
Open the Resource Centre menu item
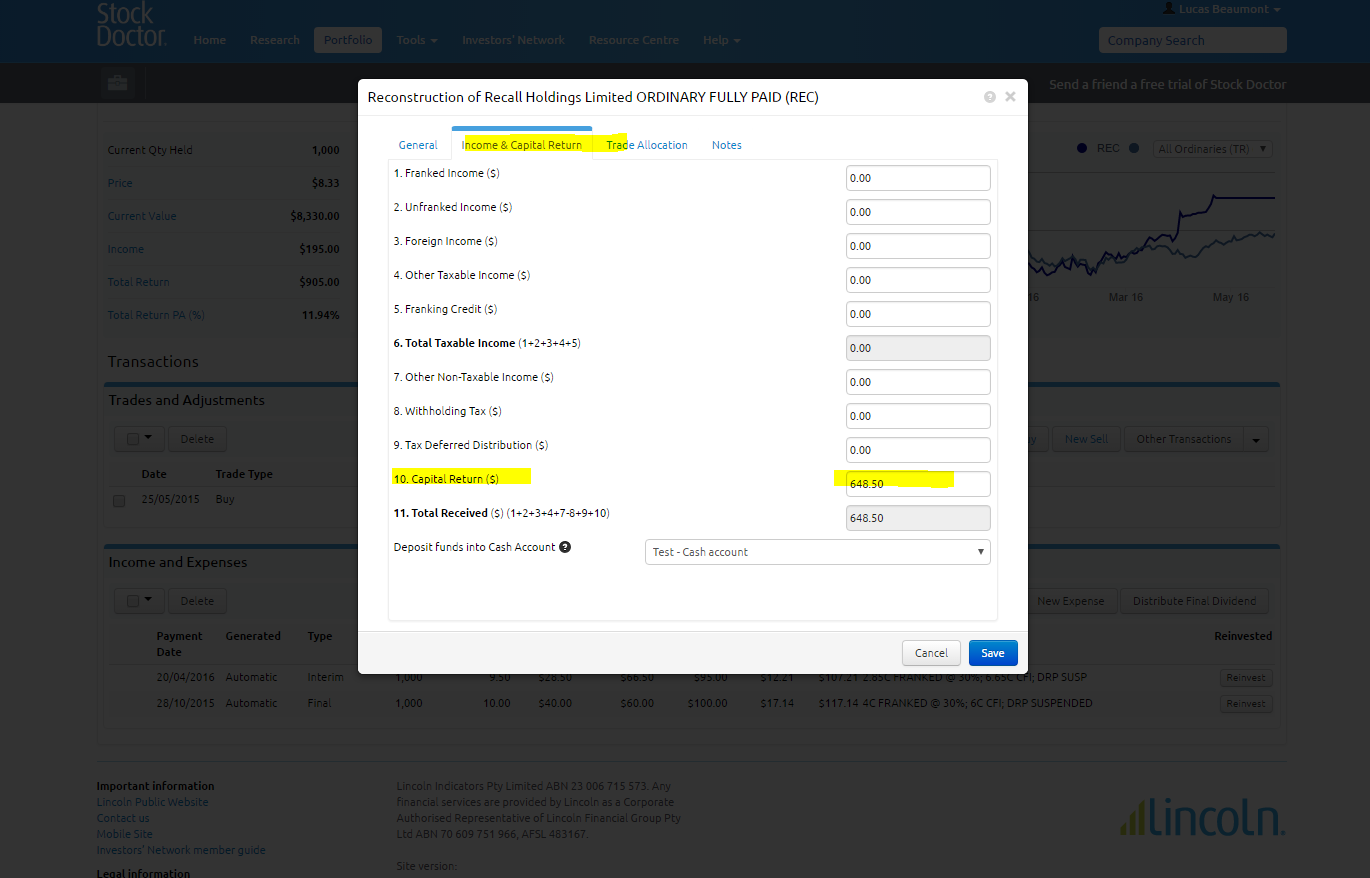click(x=634, y=40)
